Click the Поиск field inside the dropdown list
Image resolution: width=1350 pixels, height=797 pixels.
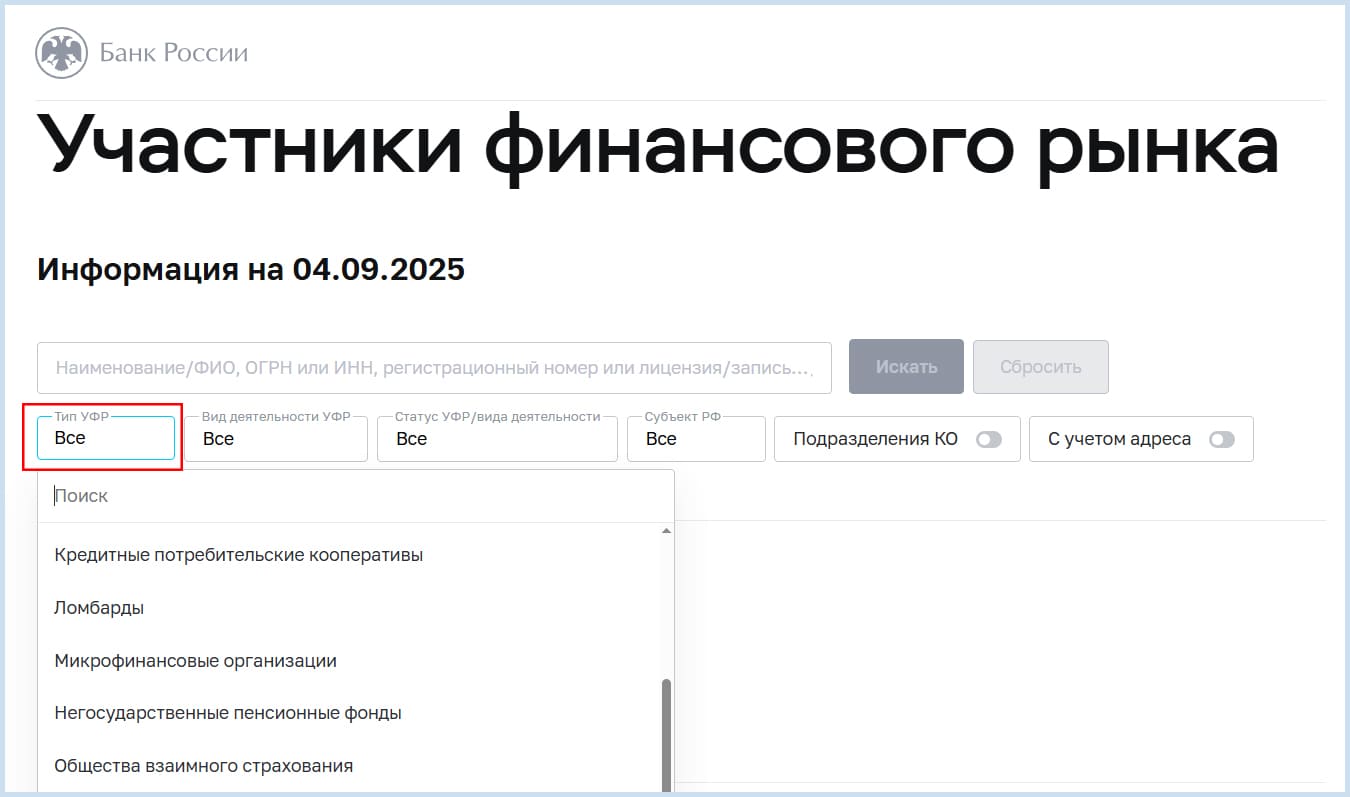click(x=355, y=496)
